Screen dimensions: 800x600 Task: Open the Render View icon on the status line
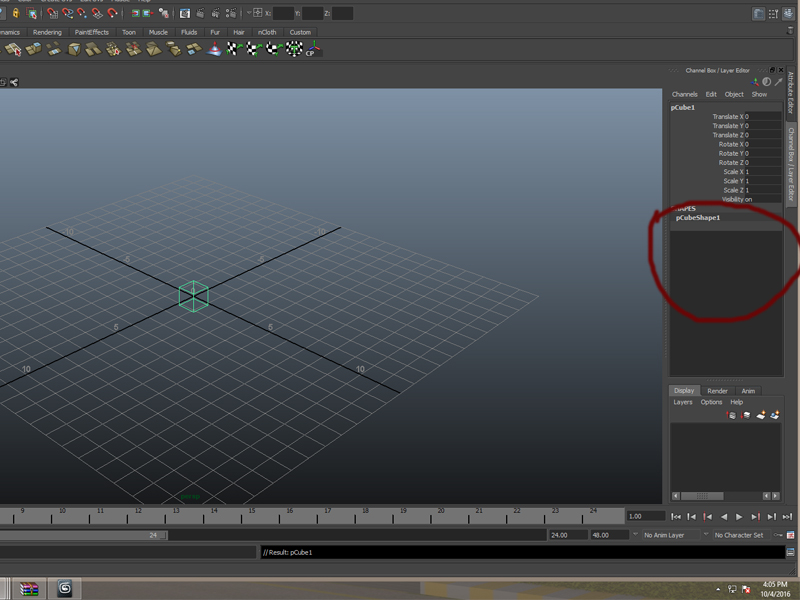185,12
